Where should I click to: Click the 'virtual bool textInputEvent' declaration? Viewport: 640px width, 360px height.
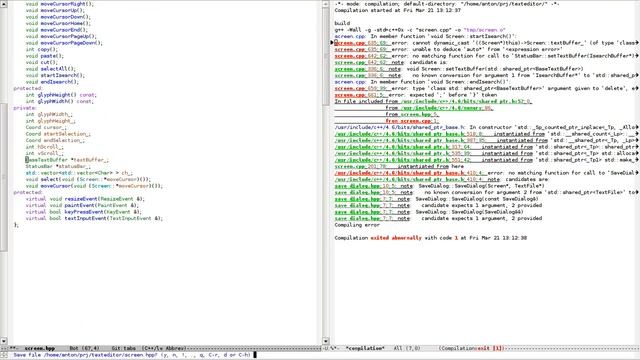coord(94,219)
